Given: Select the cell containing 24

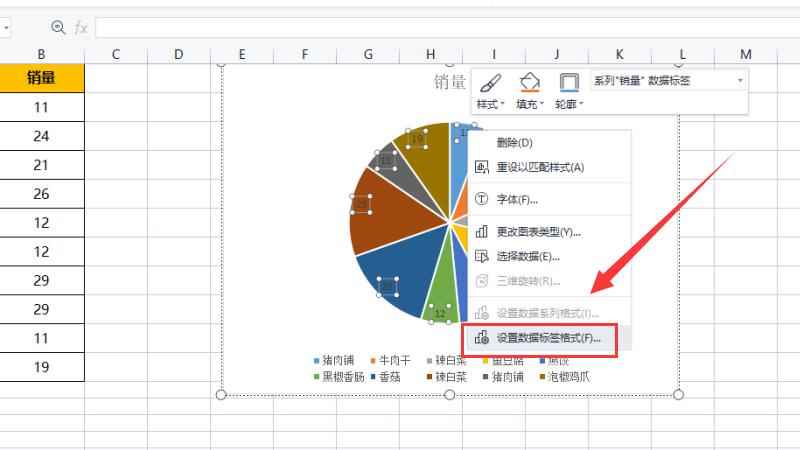Looking at the screenshot, I should coord(41,136).
